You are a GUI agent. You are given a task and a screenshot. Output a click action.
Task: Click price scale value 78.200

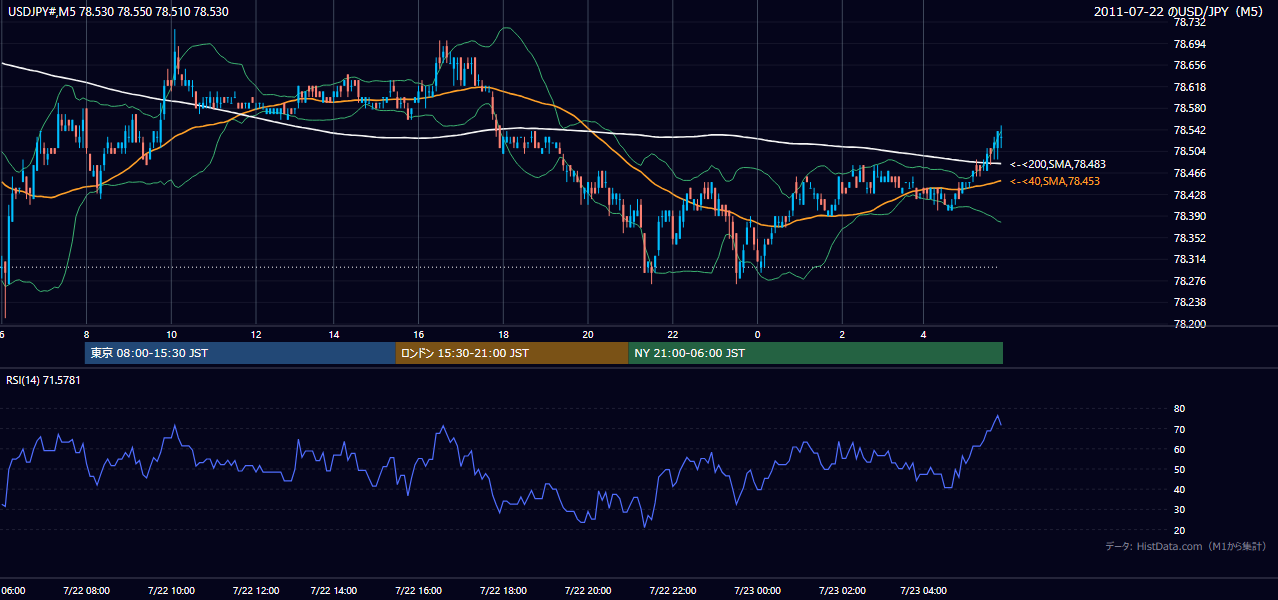point(1189,324)
